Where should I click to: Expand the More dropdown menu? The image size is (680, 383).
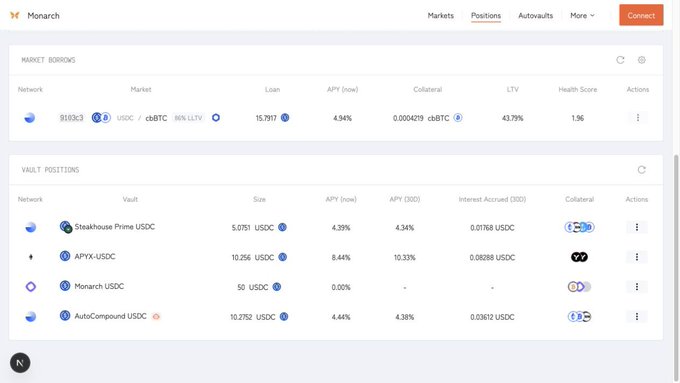click(582, 16)
